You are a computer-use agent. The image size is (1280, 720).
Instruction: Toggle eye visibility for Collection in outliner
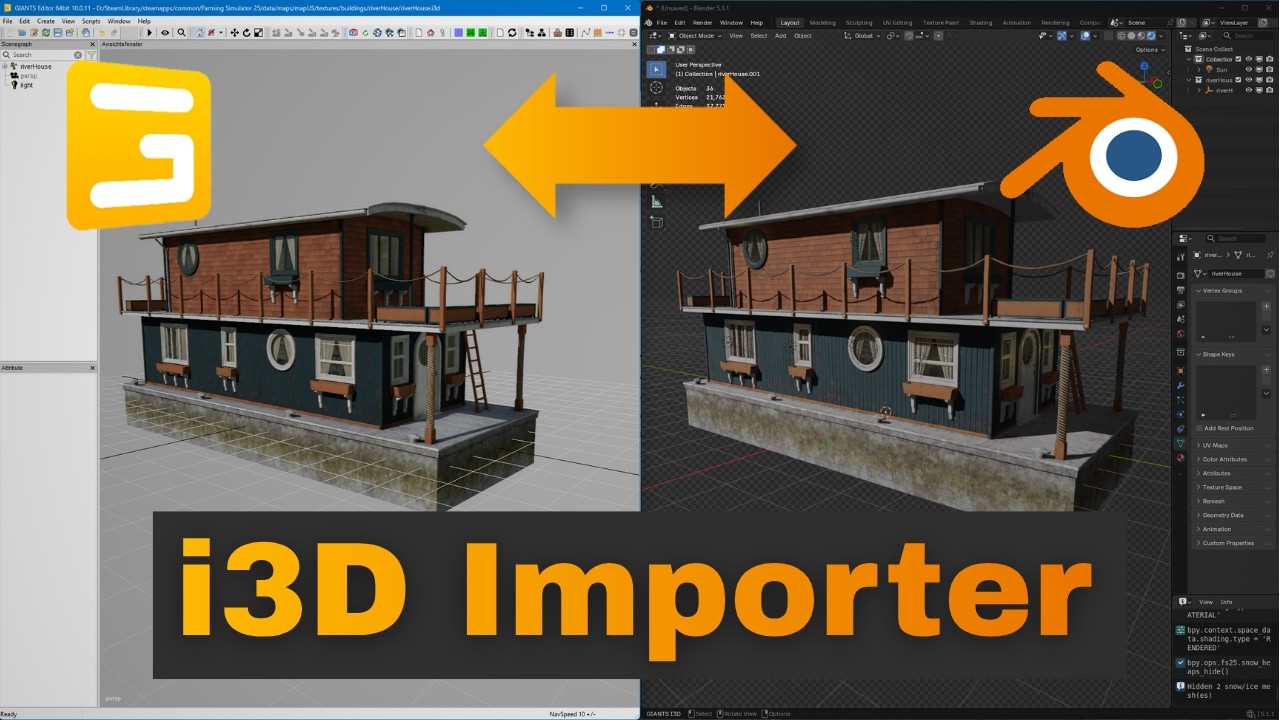pos(1249,59)
